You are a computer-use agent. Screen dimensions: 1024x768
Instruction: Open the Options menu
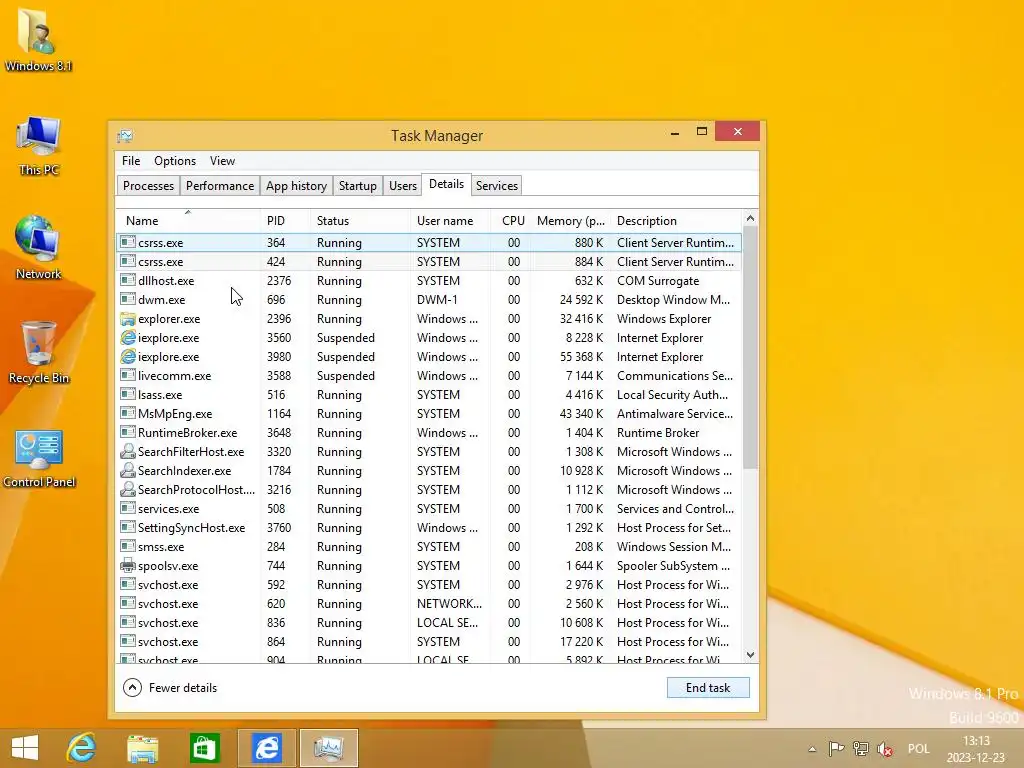(175, 161)
